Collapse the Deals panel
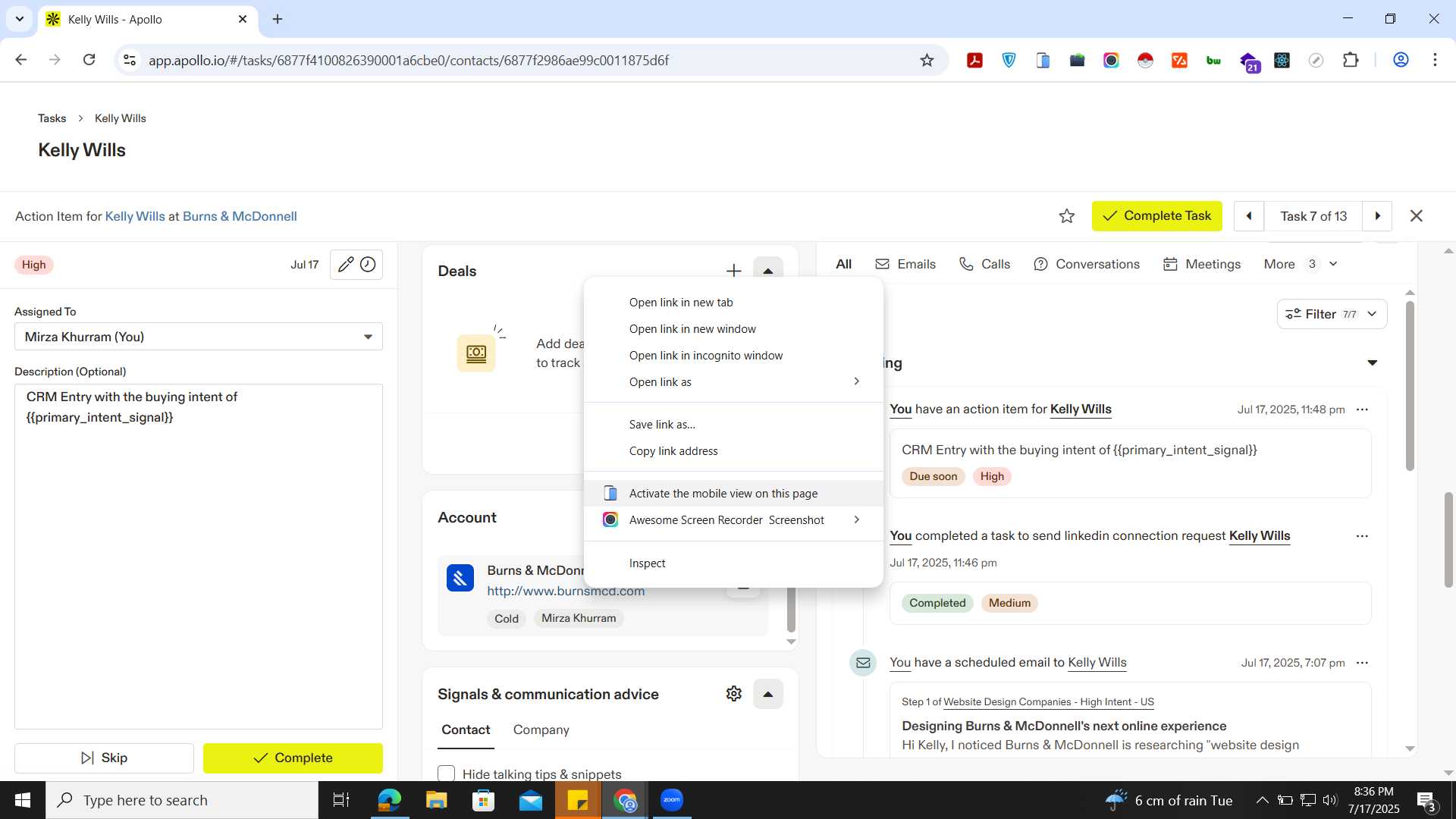 tap(767, 271)
